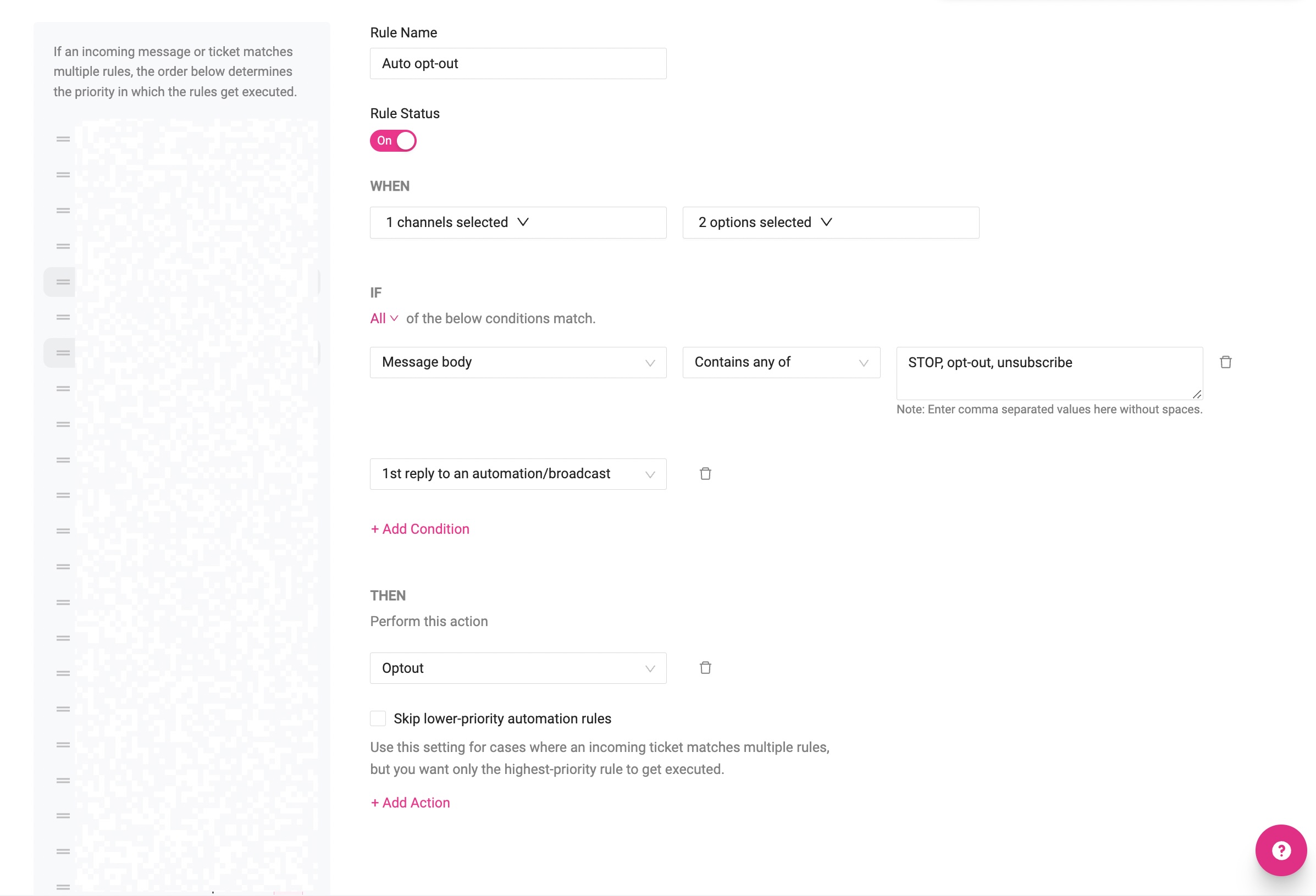
Task: Switch the All conditions match selector
Action: coord(384,318)
